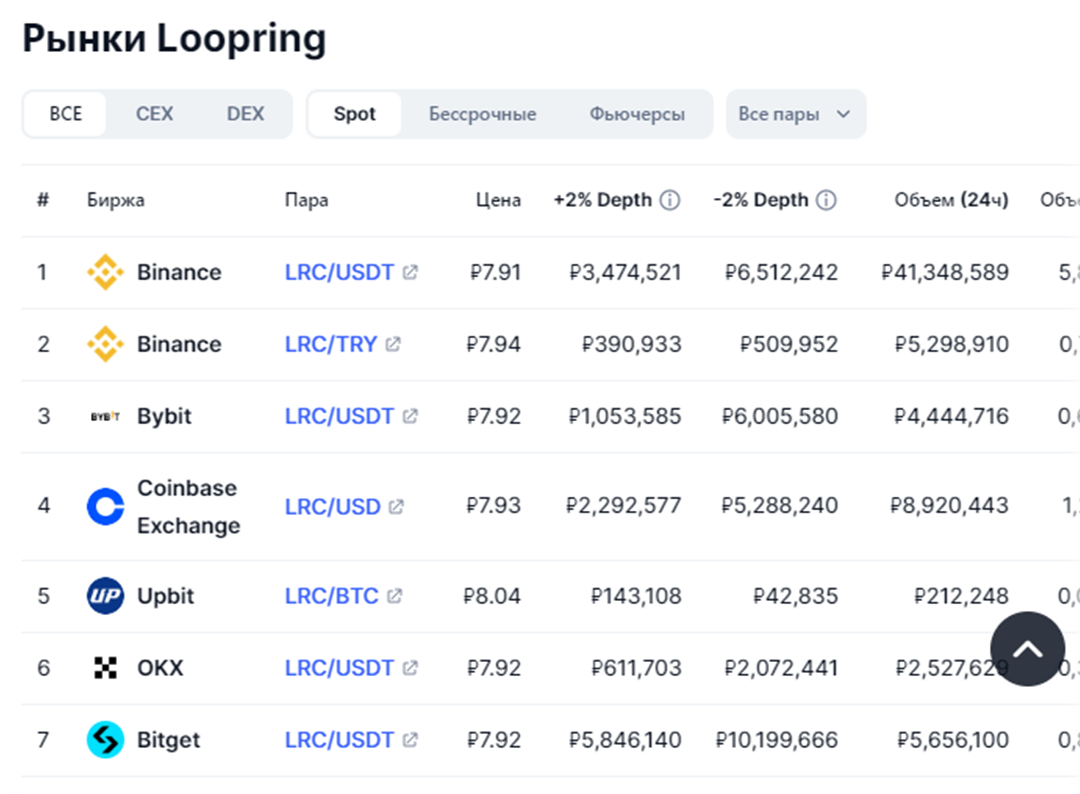This screenshot has width=1080, height=794.
Task: Switch to the Фьючерсы tab
Action: click(x=637, y=114)
